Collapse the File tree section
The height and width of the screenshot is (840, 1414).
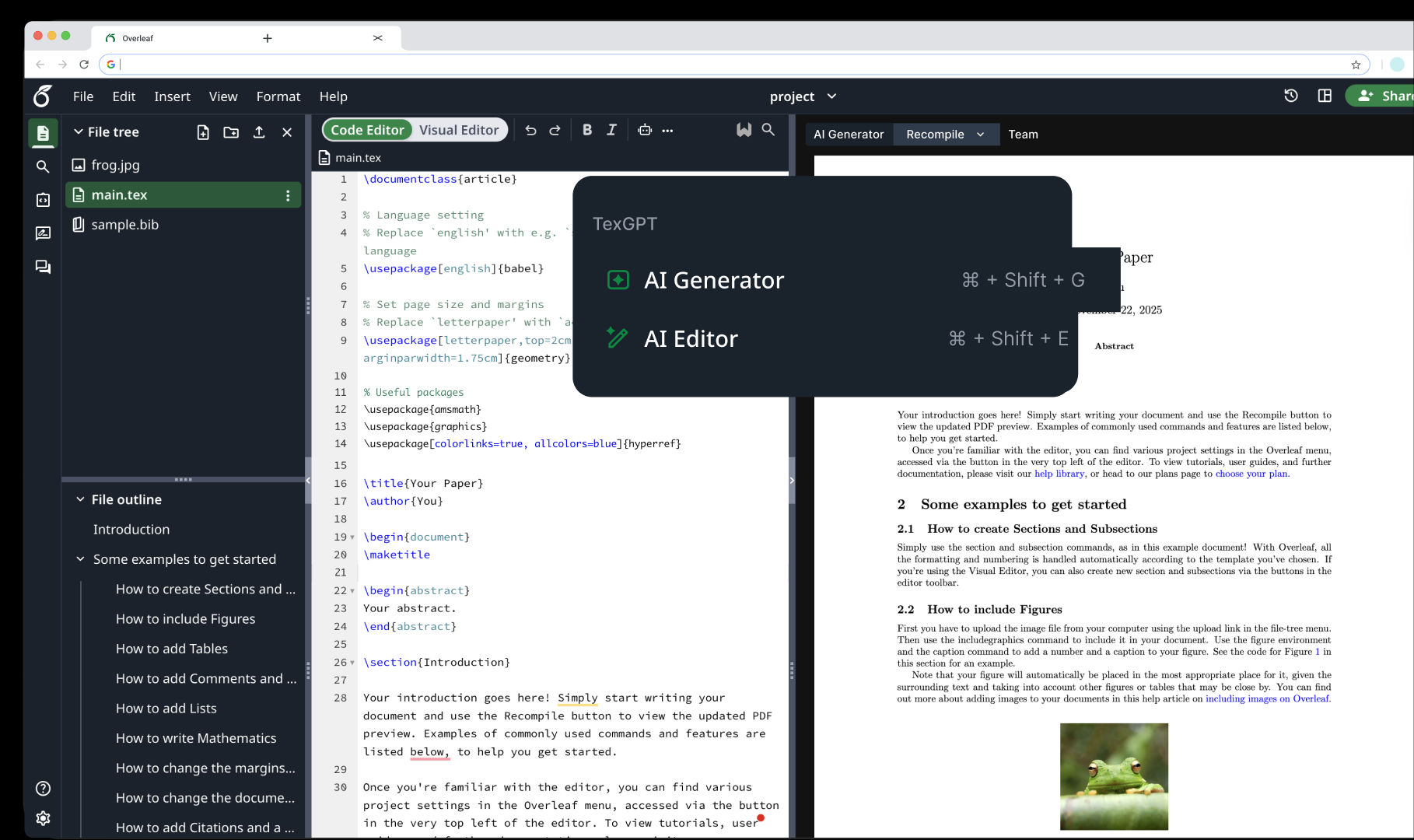pos(79,132)
